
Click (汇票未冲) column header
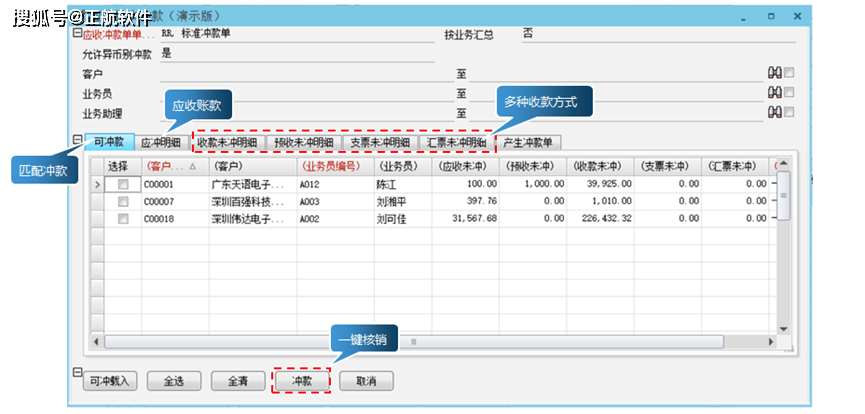click(x=734, y=166)
